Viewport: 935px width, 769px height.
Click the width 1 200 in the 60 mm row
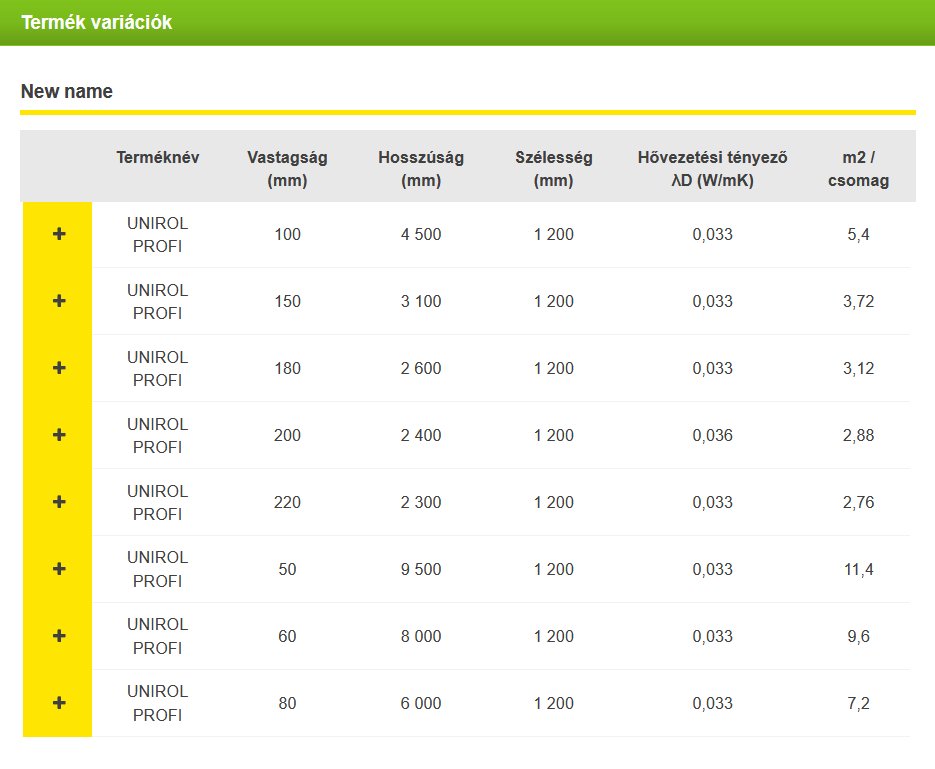click(x=554, y=636)
